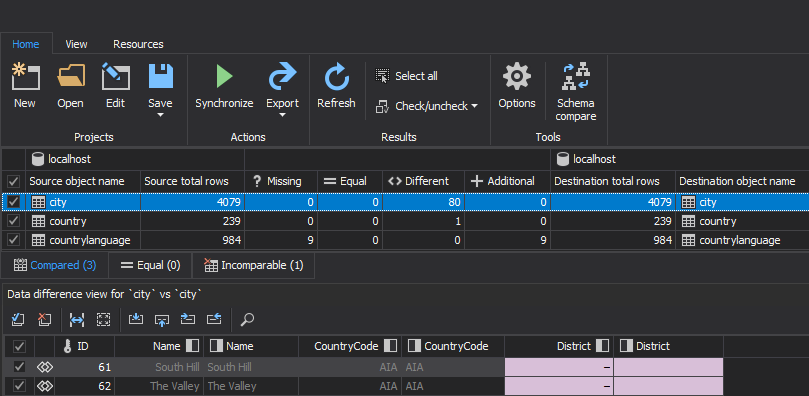The image size is (809, 396).
Task: Open the Incomparable (1) tab
Action: point(253,266)
